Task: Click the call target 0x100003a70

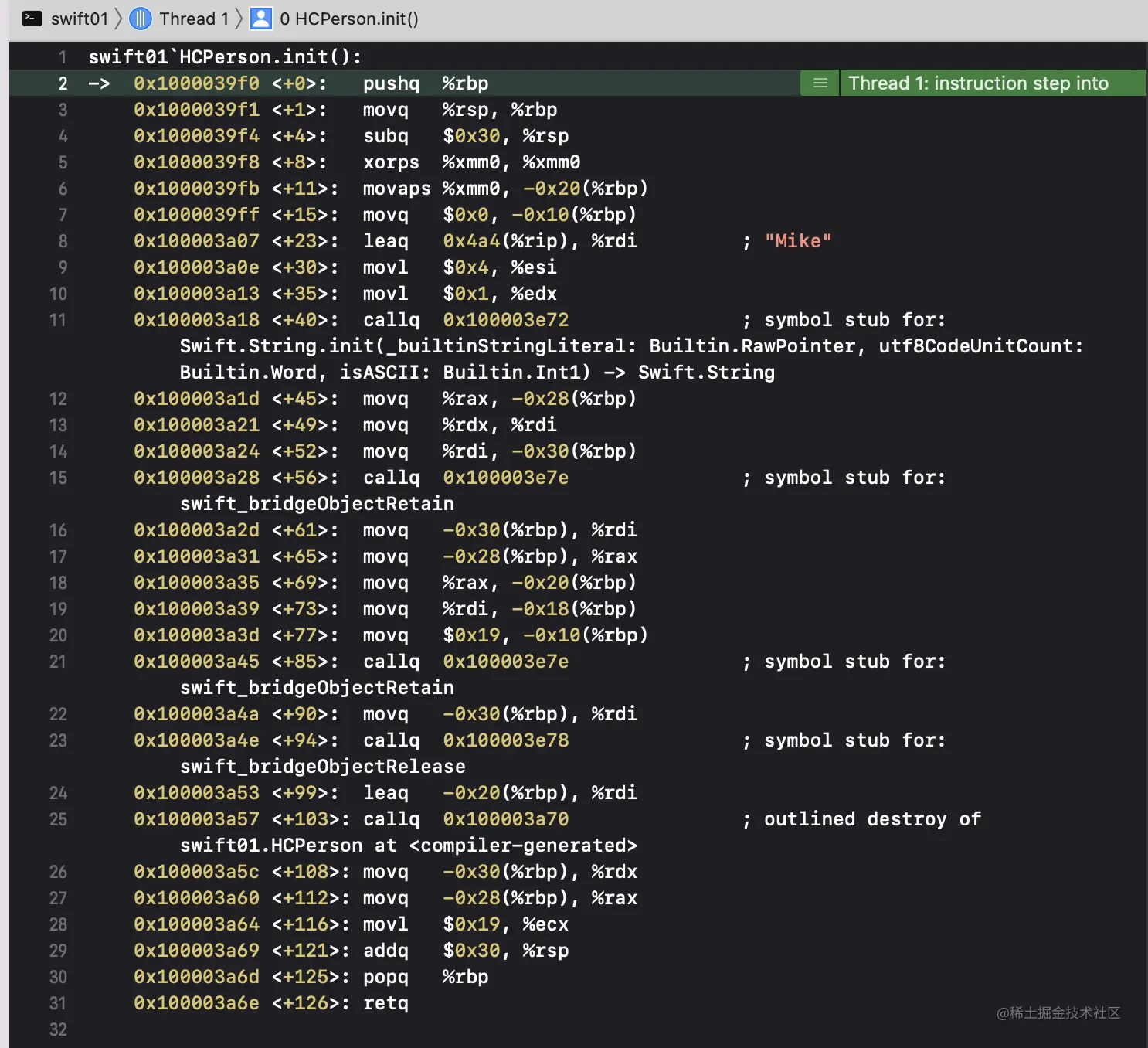Action: coord(506,819)
